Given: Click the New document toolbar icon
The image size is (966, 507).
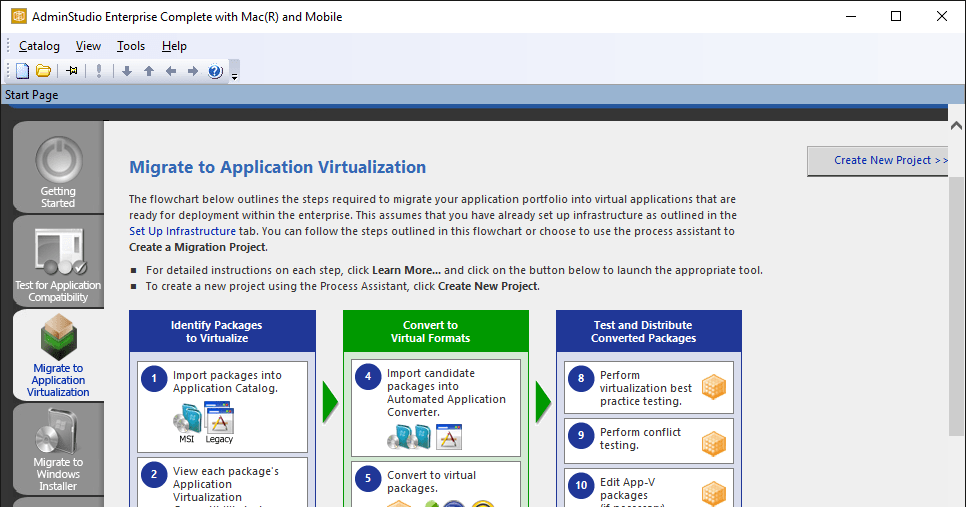Looking at the screenshot, I should pyautogui.click(x=23, y=71).
